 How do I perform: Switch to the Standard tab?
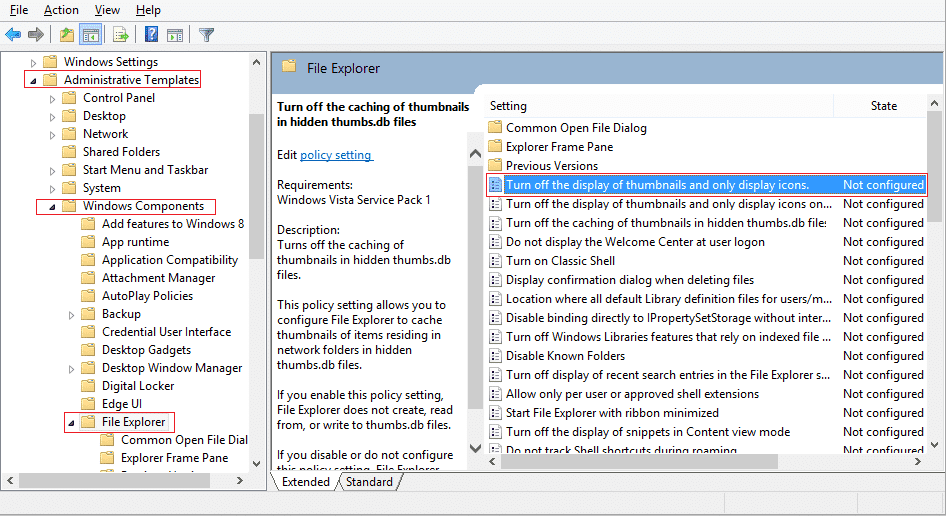[x=369, y=482]
